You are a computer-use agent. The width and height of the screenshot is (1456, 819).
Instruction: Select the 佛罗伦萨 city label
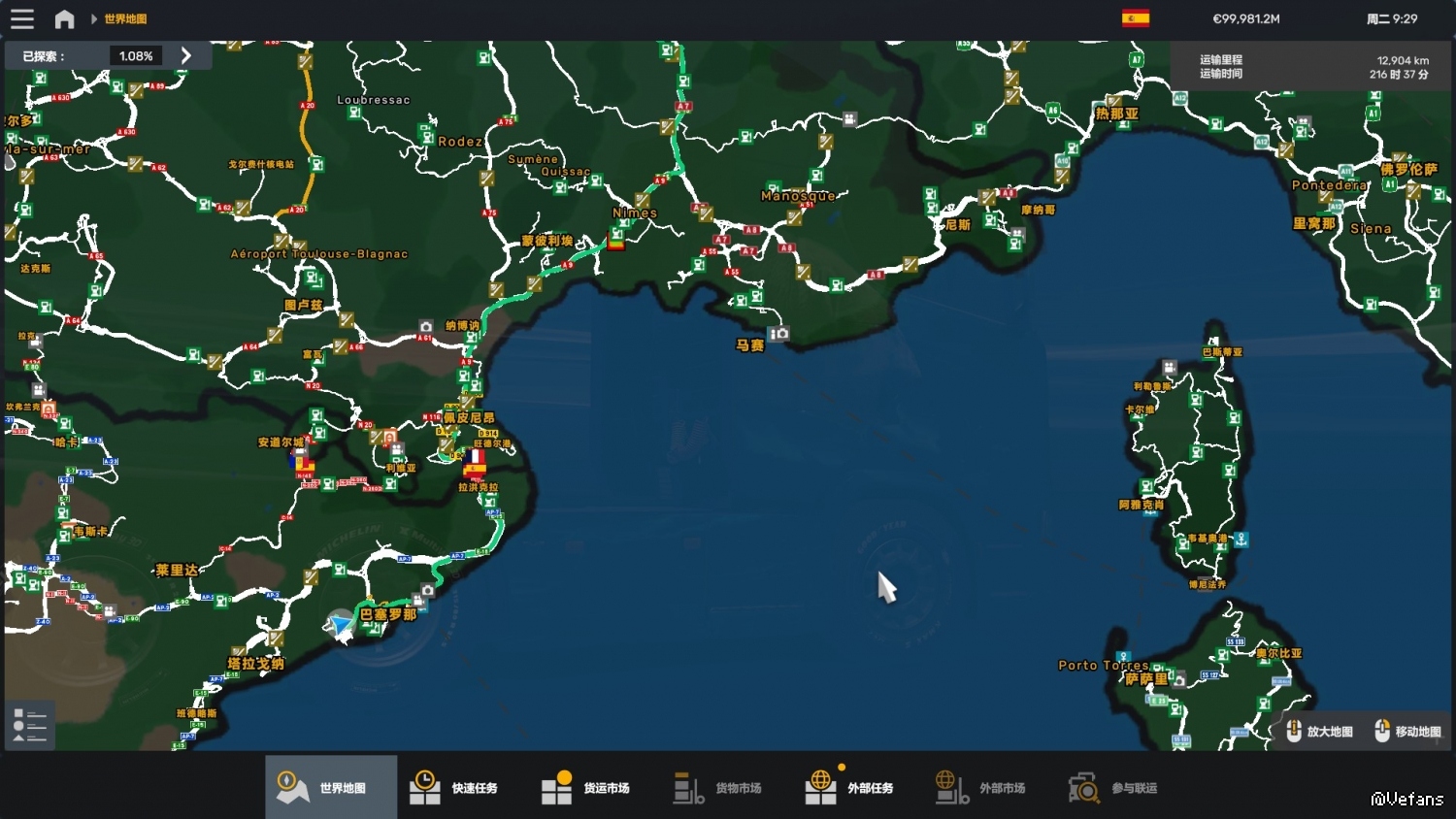pyautogui.click(x=1408, y=169)
